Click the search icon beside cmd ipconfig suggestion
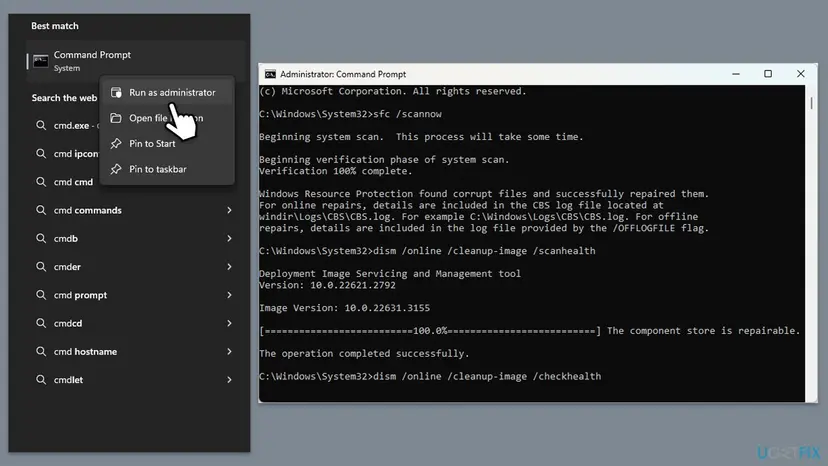 (x=41, y=154)
